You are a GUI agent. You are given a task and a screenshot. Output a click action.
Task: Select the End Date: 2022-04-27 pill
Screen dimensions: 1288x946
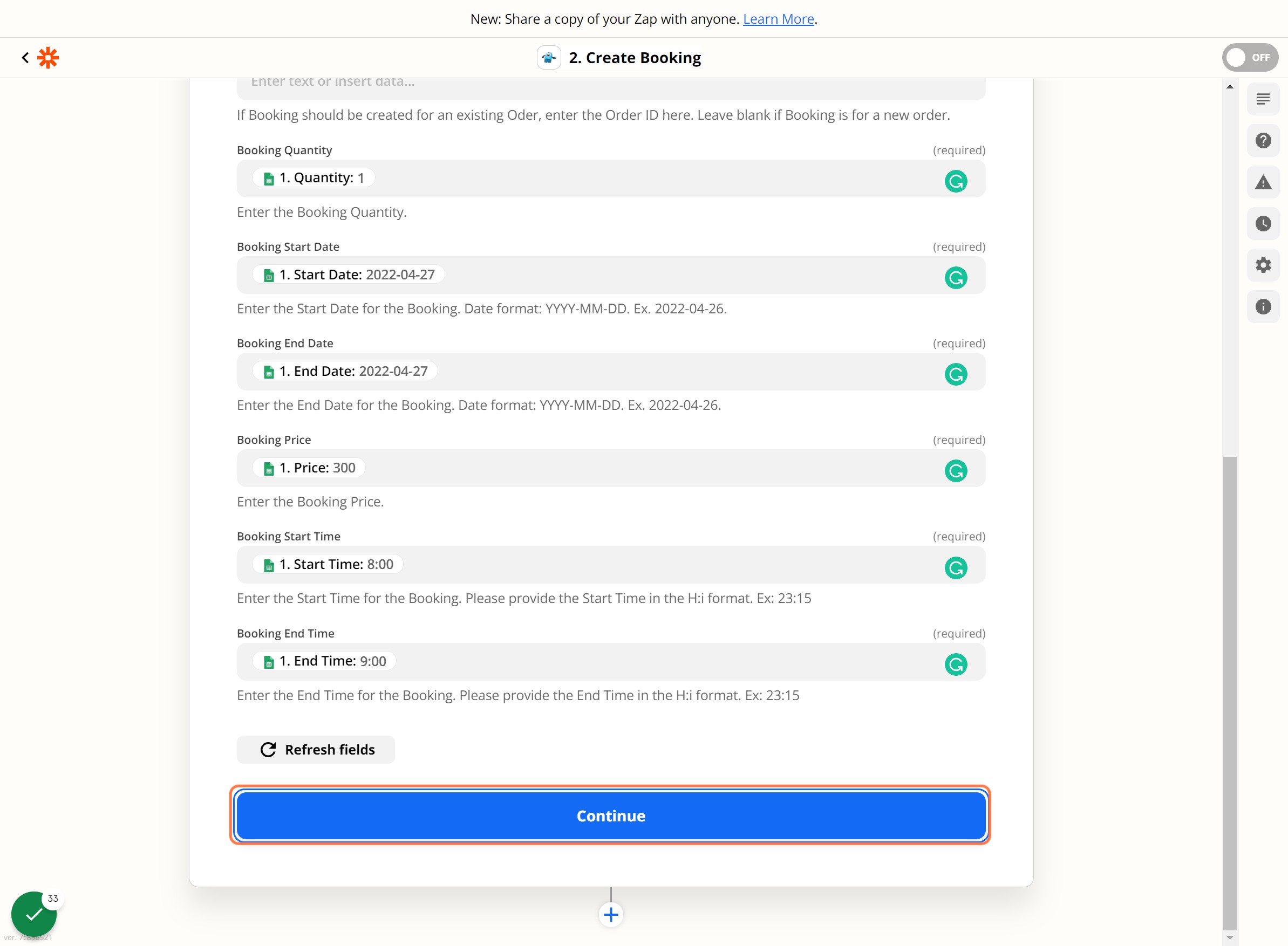point(345,371)
